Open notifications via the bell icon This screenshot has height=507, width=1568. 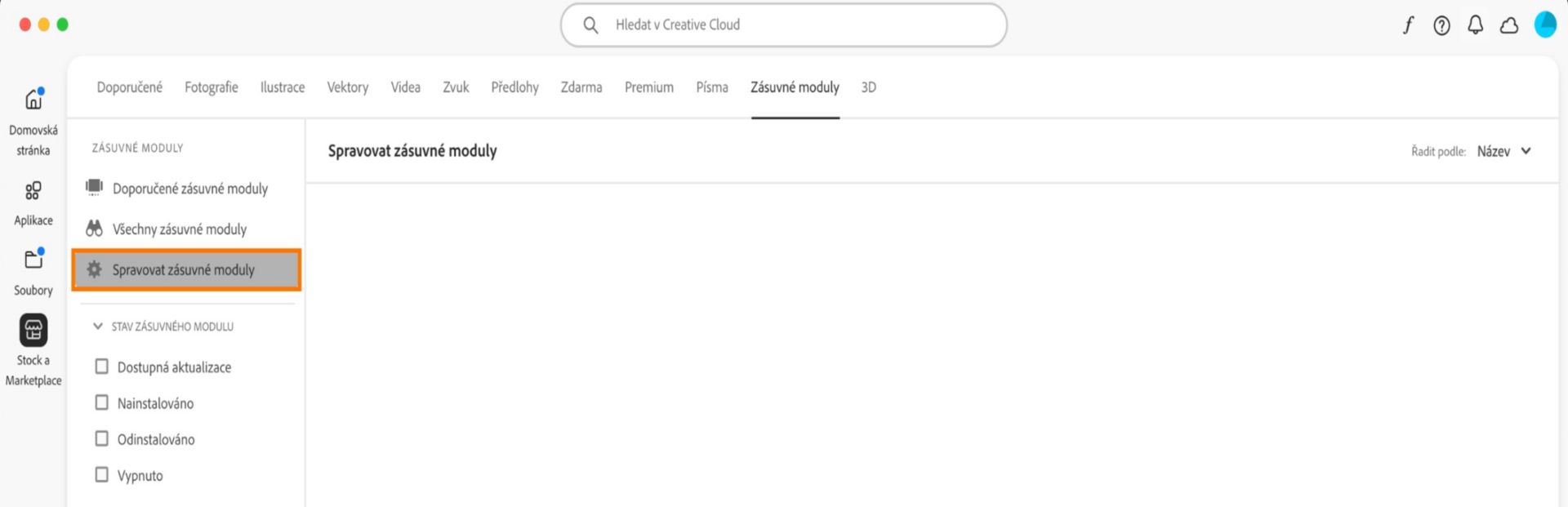pyautogui.click(x=1475, y=25)
